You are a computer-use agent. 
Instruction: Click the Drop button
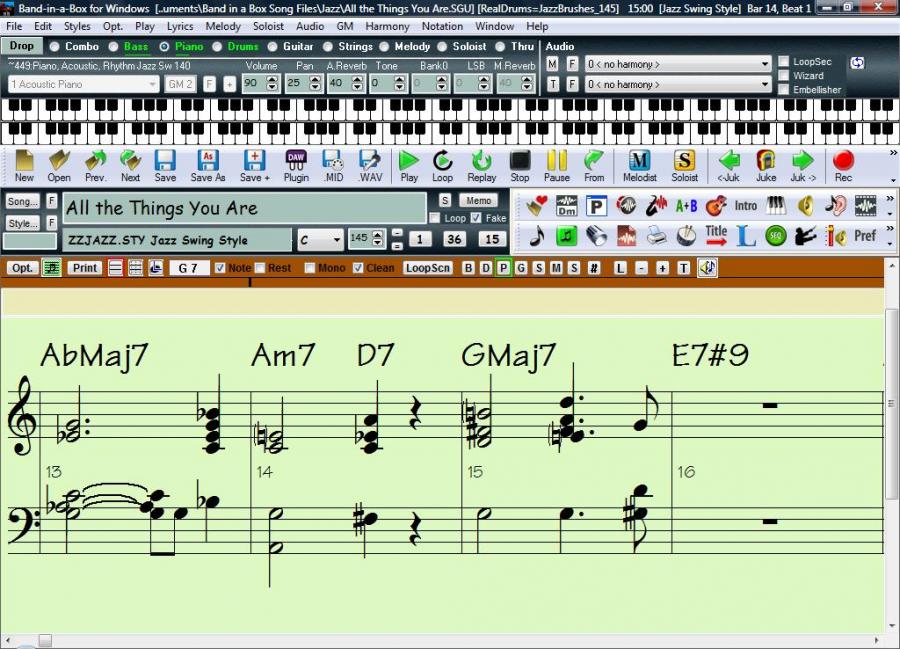pyautogui.click(x=21, y=46)
